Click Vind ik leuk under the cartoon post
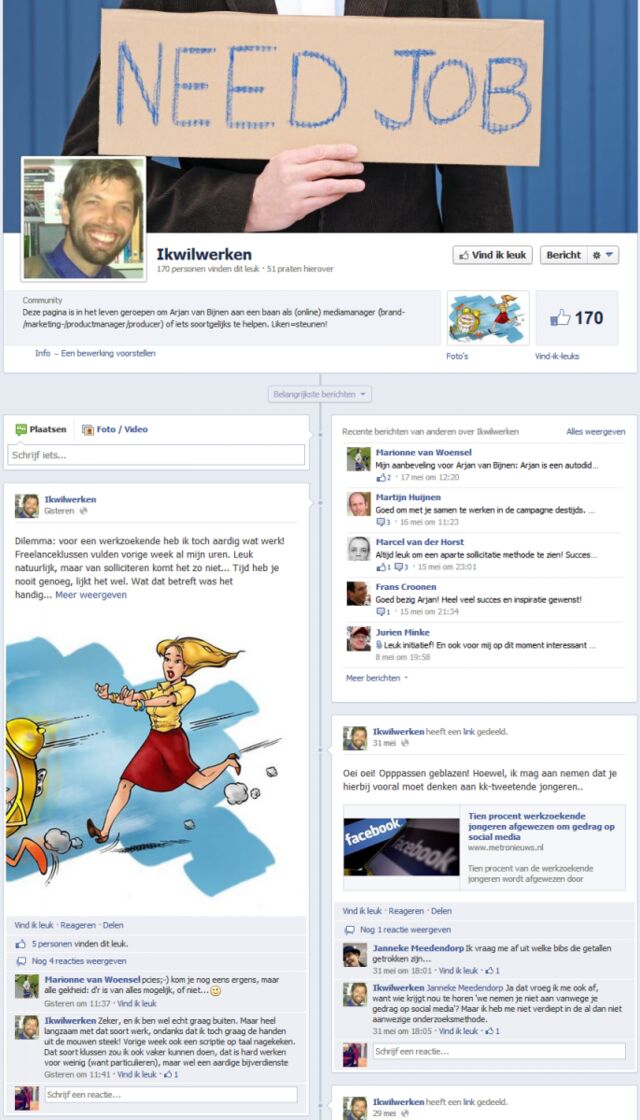This screenshot has height=1120, width=640. click(x=34, y=925)
